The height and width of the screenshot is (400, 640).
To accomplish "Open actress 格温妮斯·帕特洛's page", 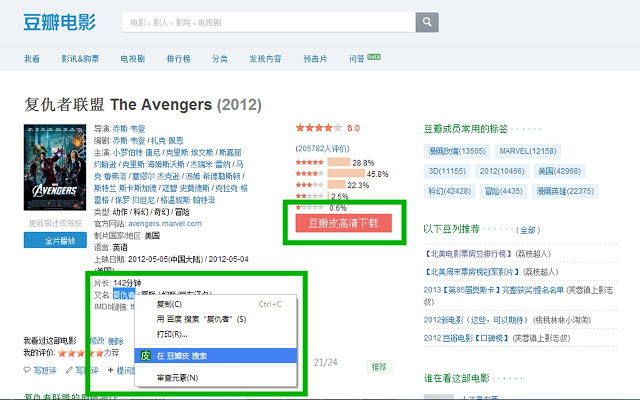I will [x=187, y=200].
